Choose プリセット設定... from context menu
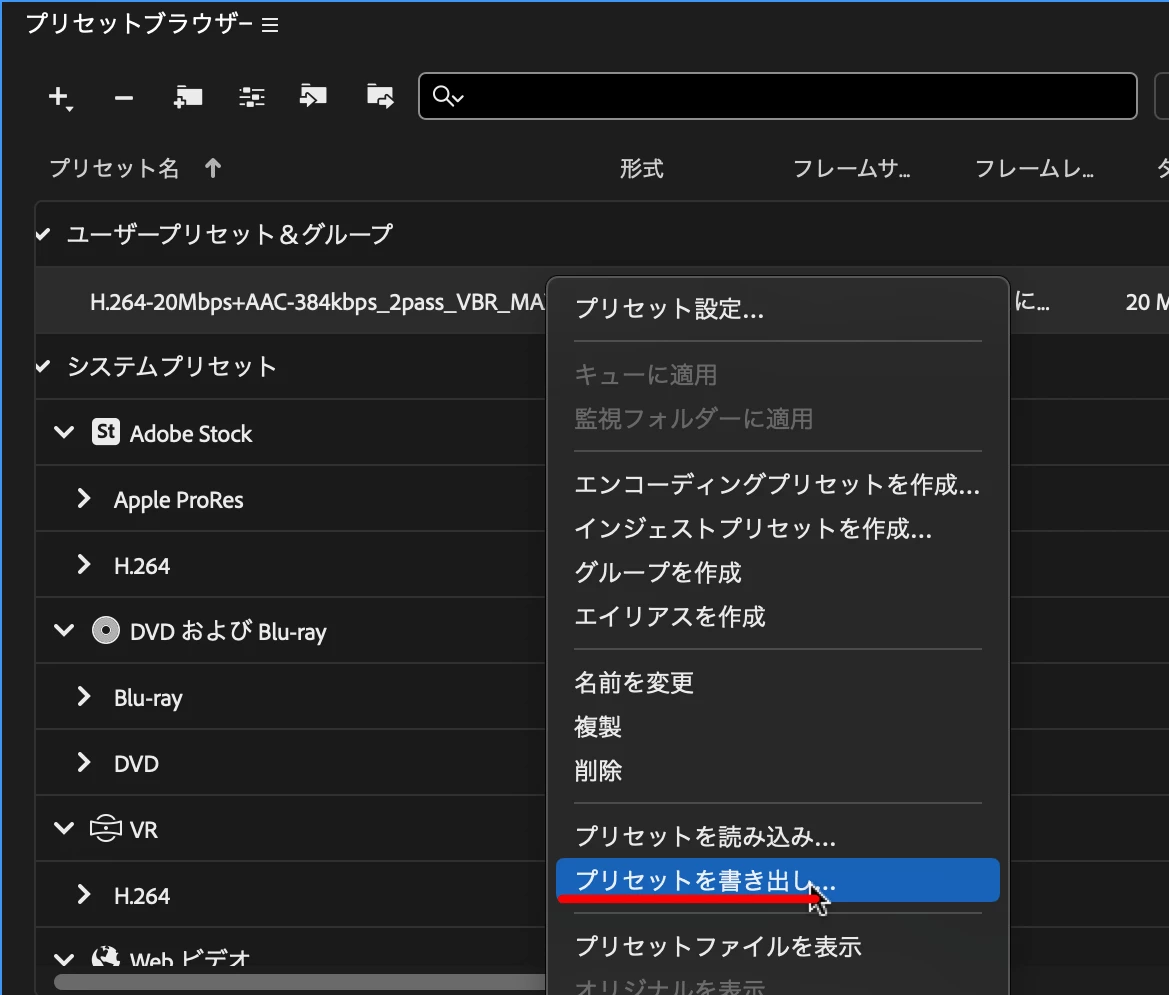 (x=778, y=309)
